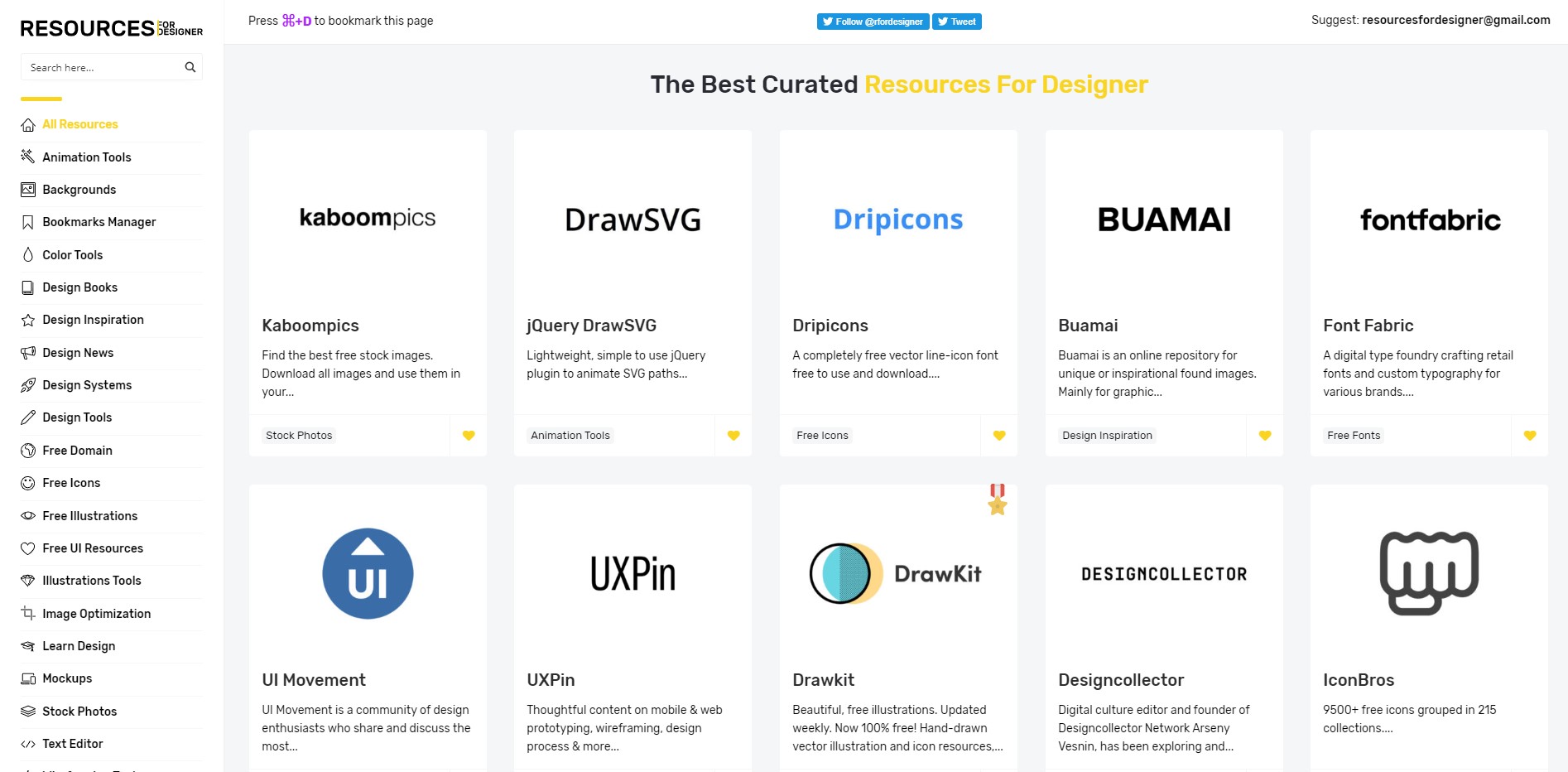The width and height of the screenshot is (1568, 772).
Task: Favorite Buamai with the heart icon
Action: point(1265,436)
